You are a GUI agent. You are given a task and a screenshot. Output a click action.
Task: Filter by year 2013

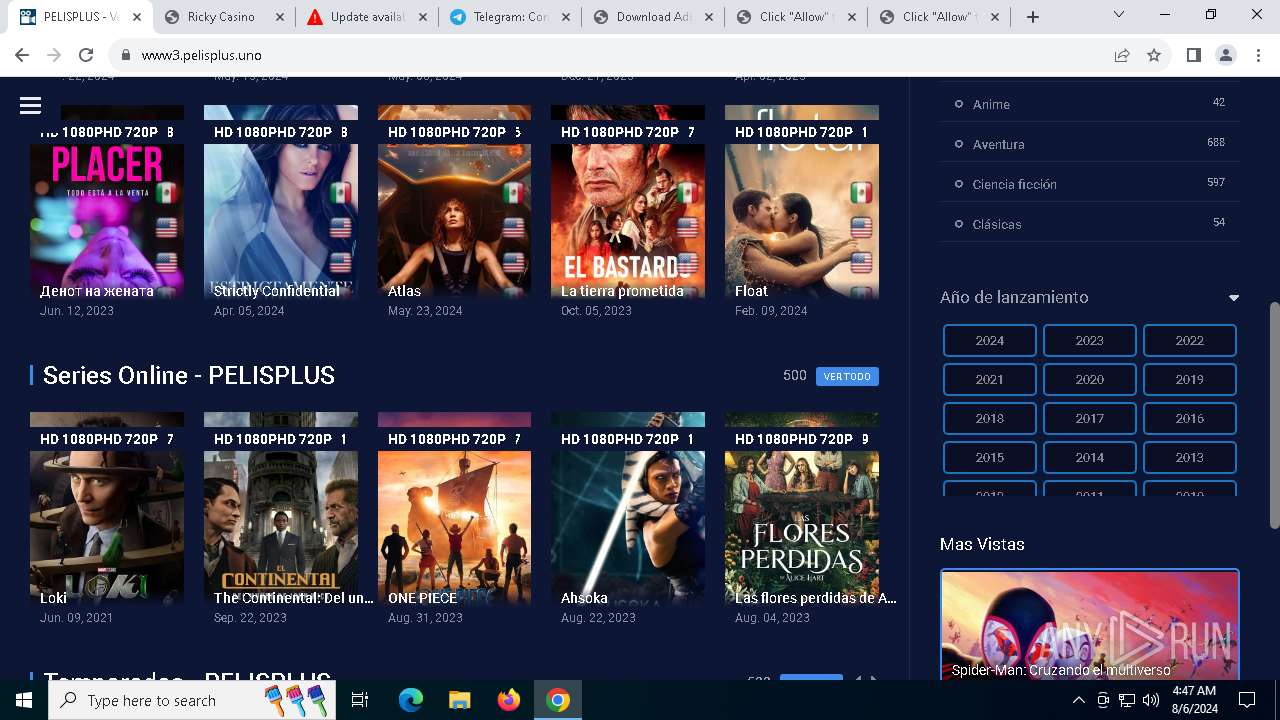(x=1189, y=457)
